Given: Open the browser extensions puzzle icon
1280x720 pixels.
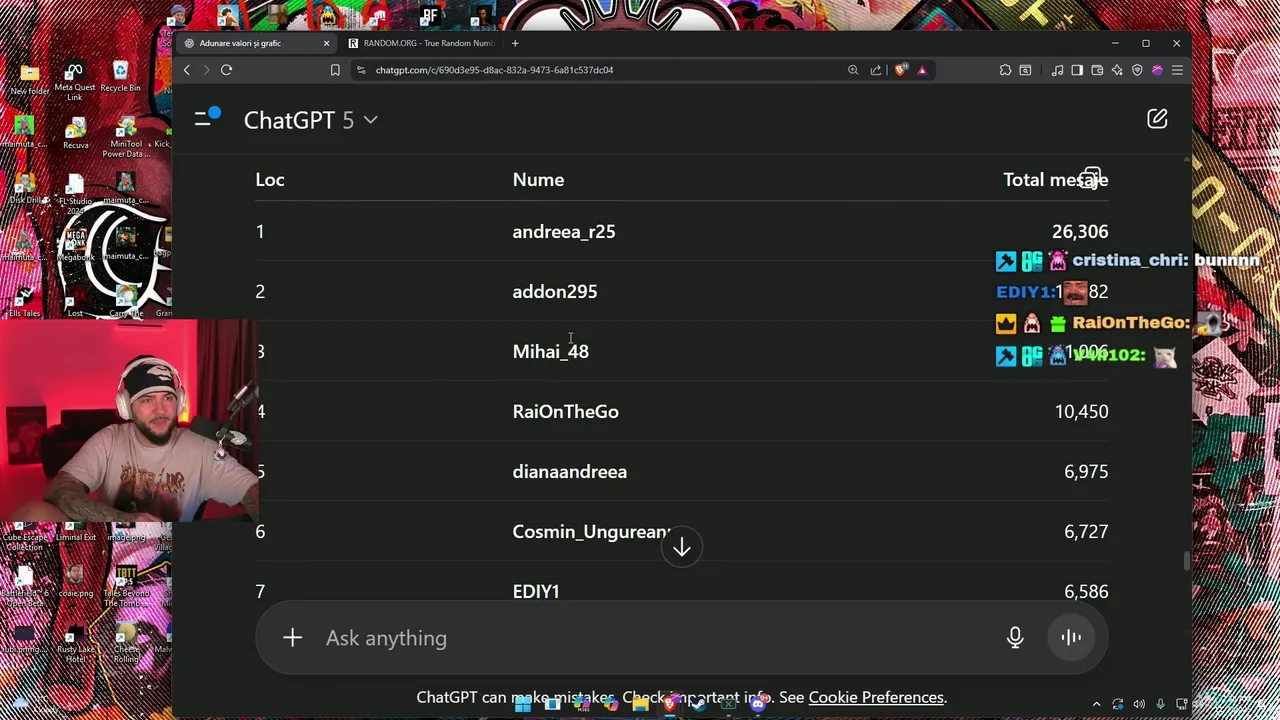Looking at the screenshot, I should point(1005,70).
